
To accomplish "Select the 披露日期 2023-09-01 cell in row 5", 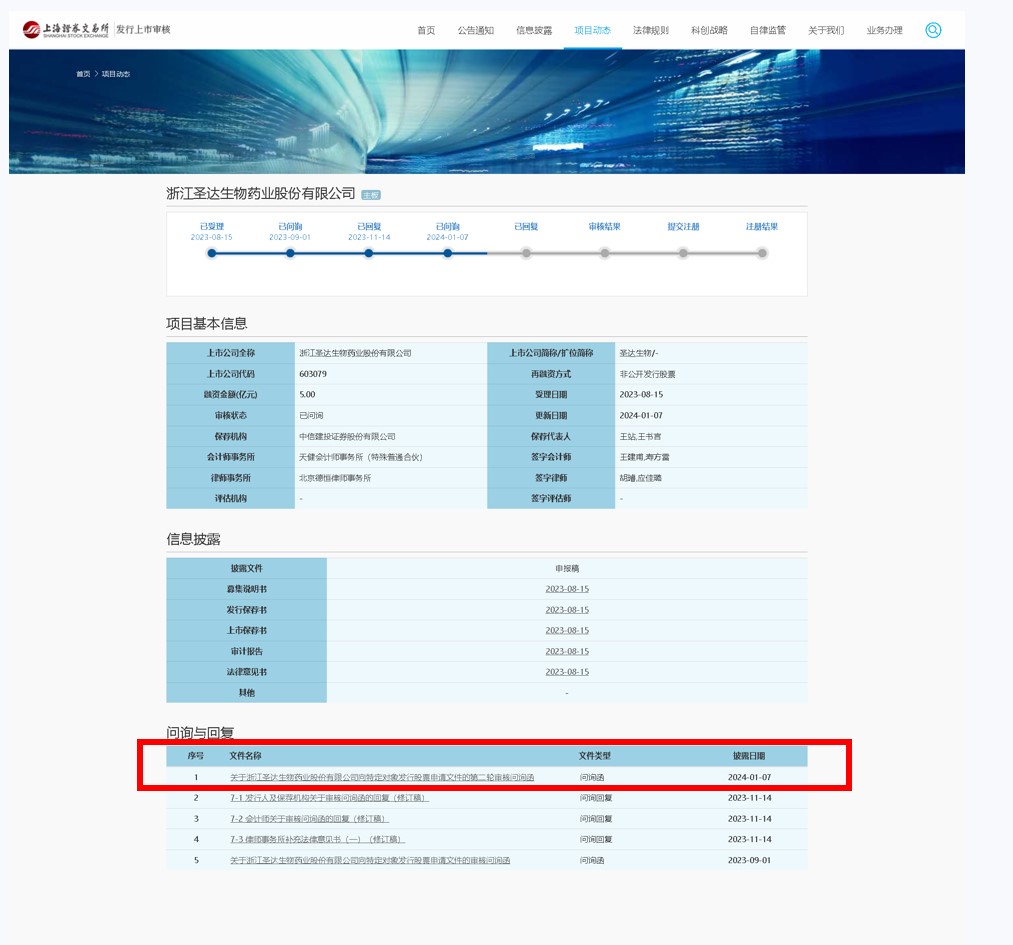I will click(x=749, y=860).
